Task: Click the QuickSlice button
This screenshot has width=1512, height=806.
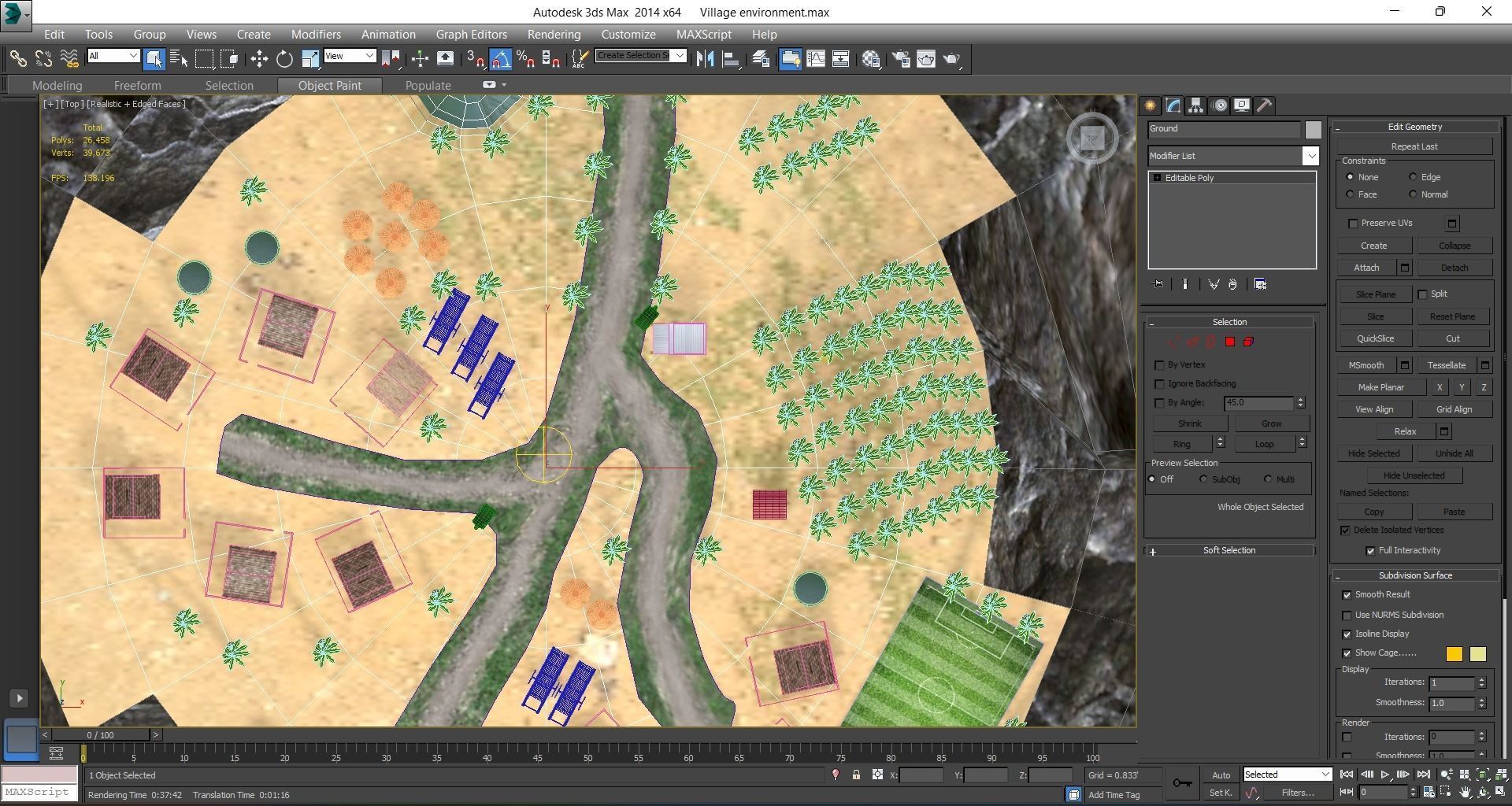Action: click(1375, 339)
